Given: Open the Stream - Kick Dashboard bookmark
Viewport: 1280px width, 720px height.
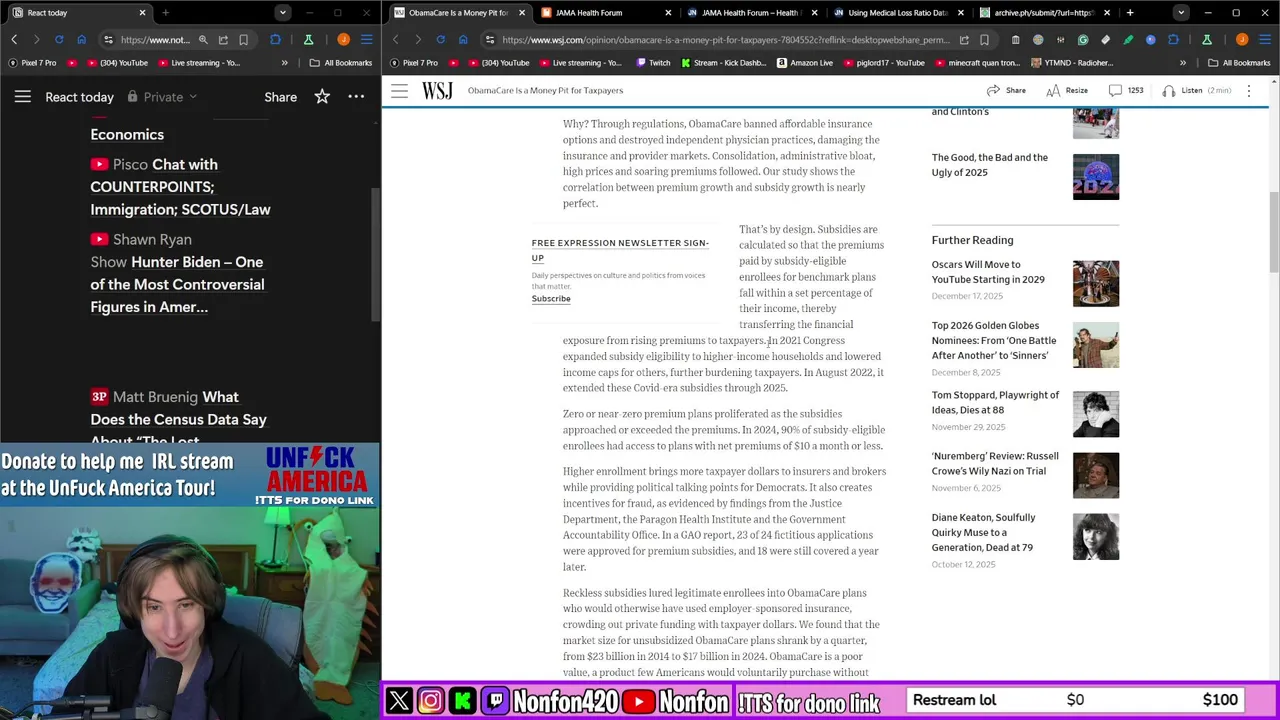Looking at the screenshot, I should click(724, 62).
